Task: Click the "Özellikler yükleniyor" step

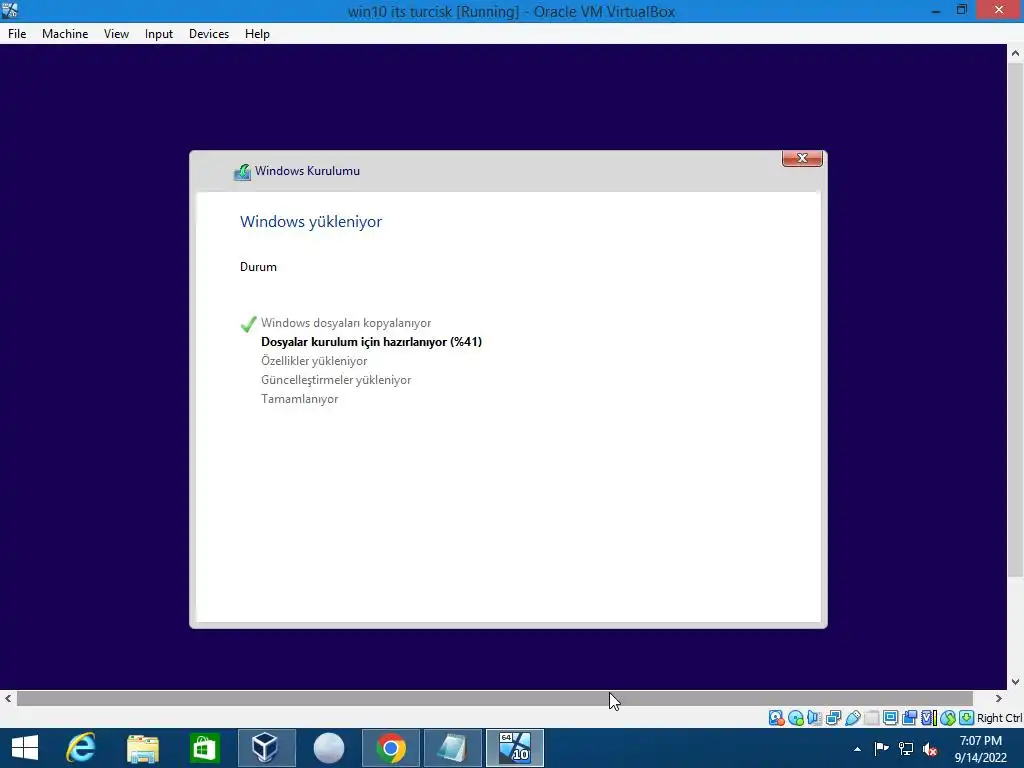Action: pyautogui.click(x=314, y=361)
